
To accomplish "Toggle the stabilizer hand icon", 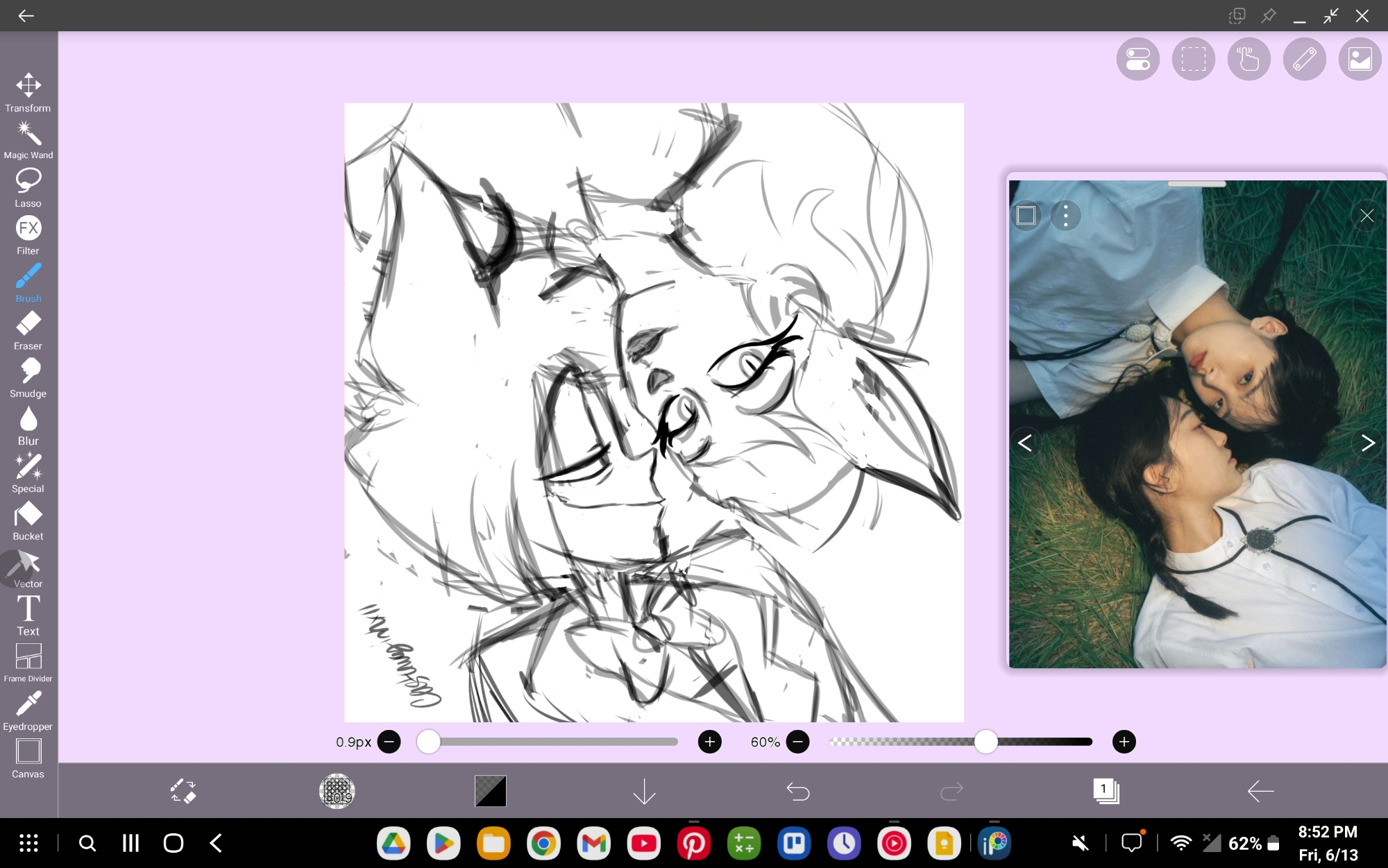I will point(1249,59).
